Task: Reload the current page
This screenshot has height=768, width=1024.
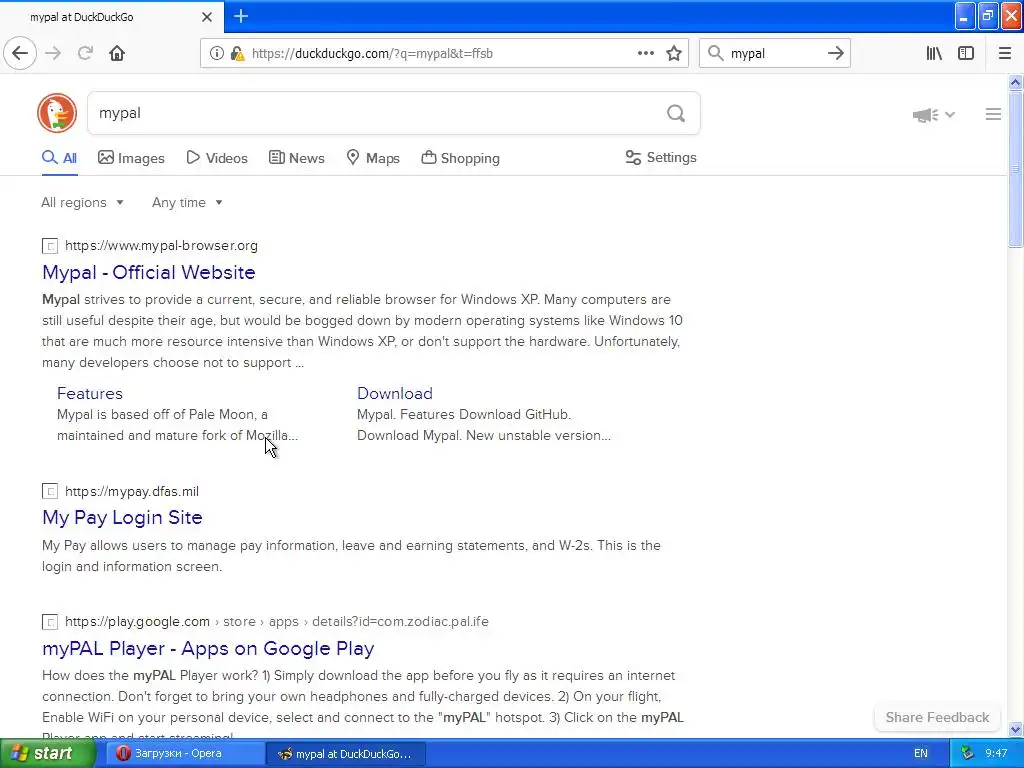Action: [86, 53]
